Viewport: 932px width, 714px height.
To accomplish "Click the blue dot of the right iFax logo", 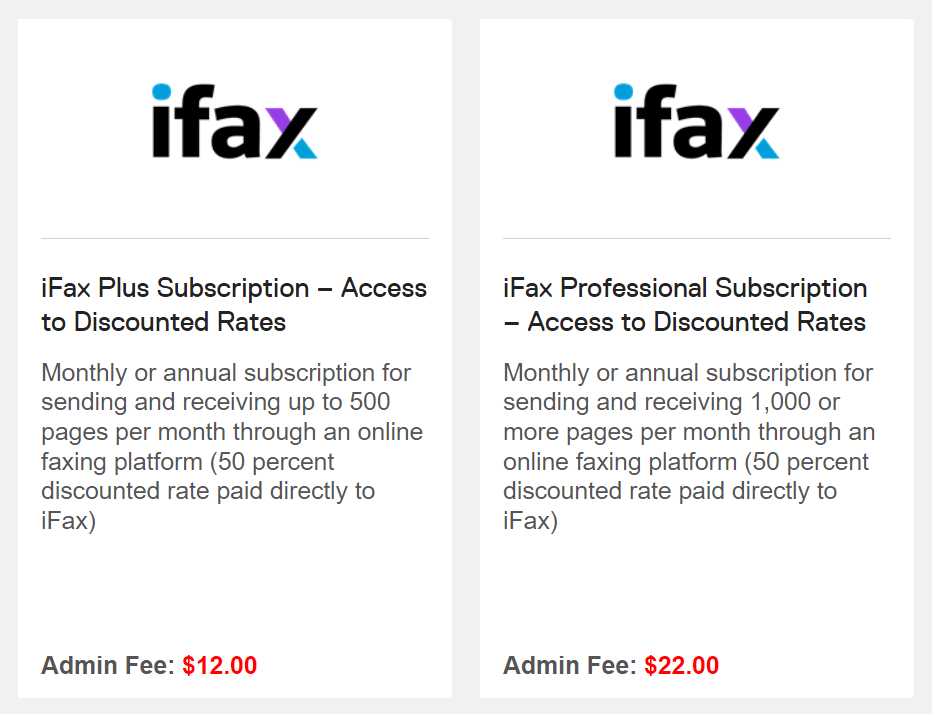I will [x=624, y=92].
